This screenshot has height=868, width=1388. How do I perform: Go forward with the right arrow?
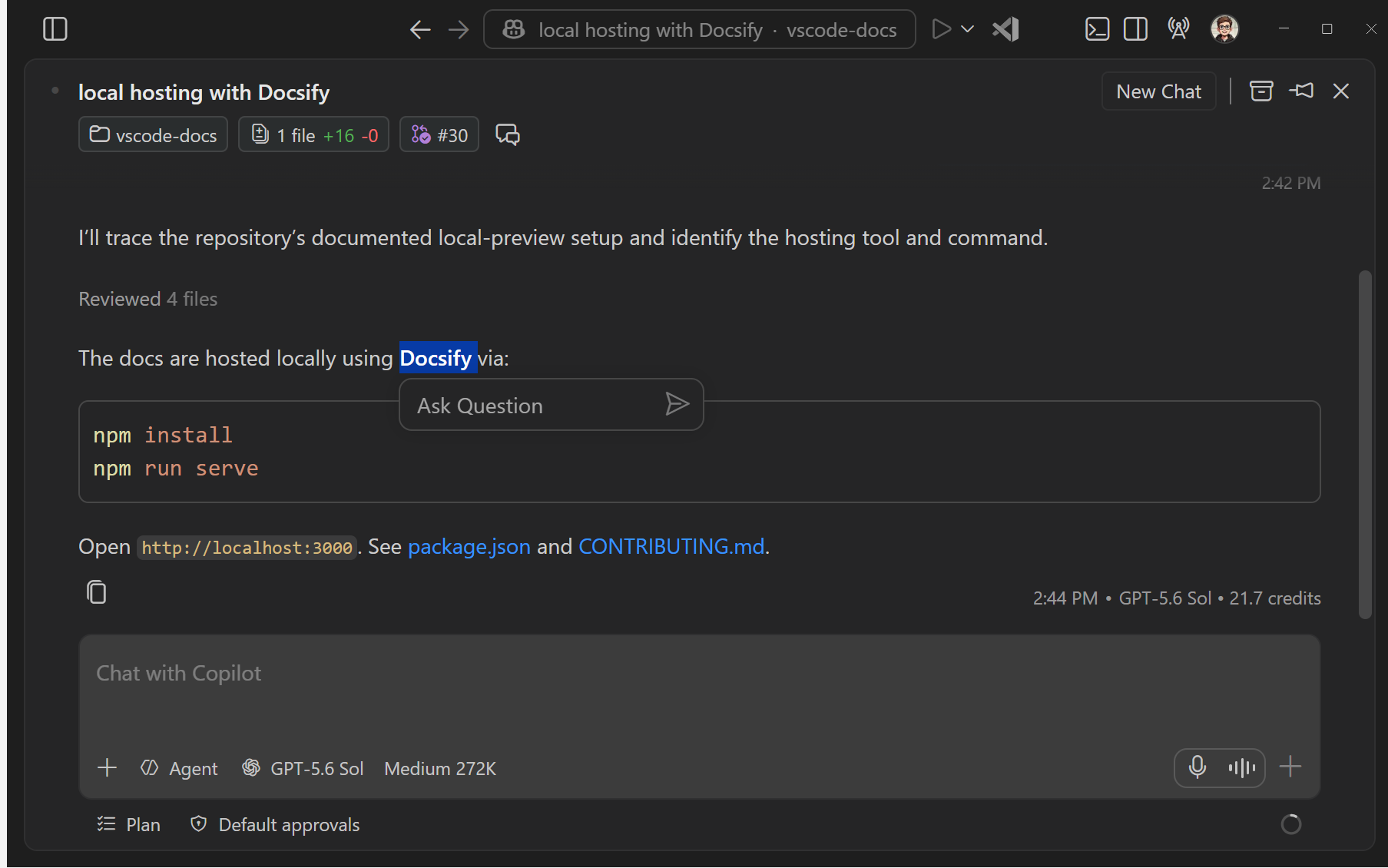click(x=459, y=30)
